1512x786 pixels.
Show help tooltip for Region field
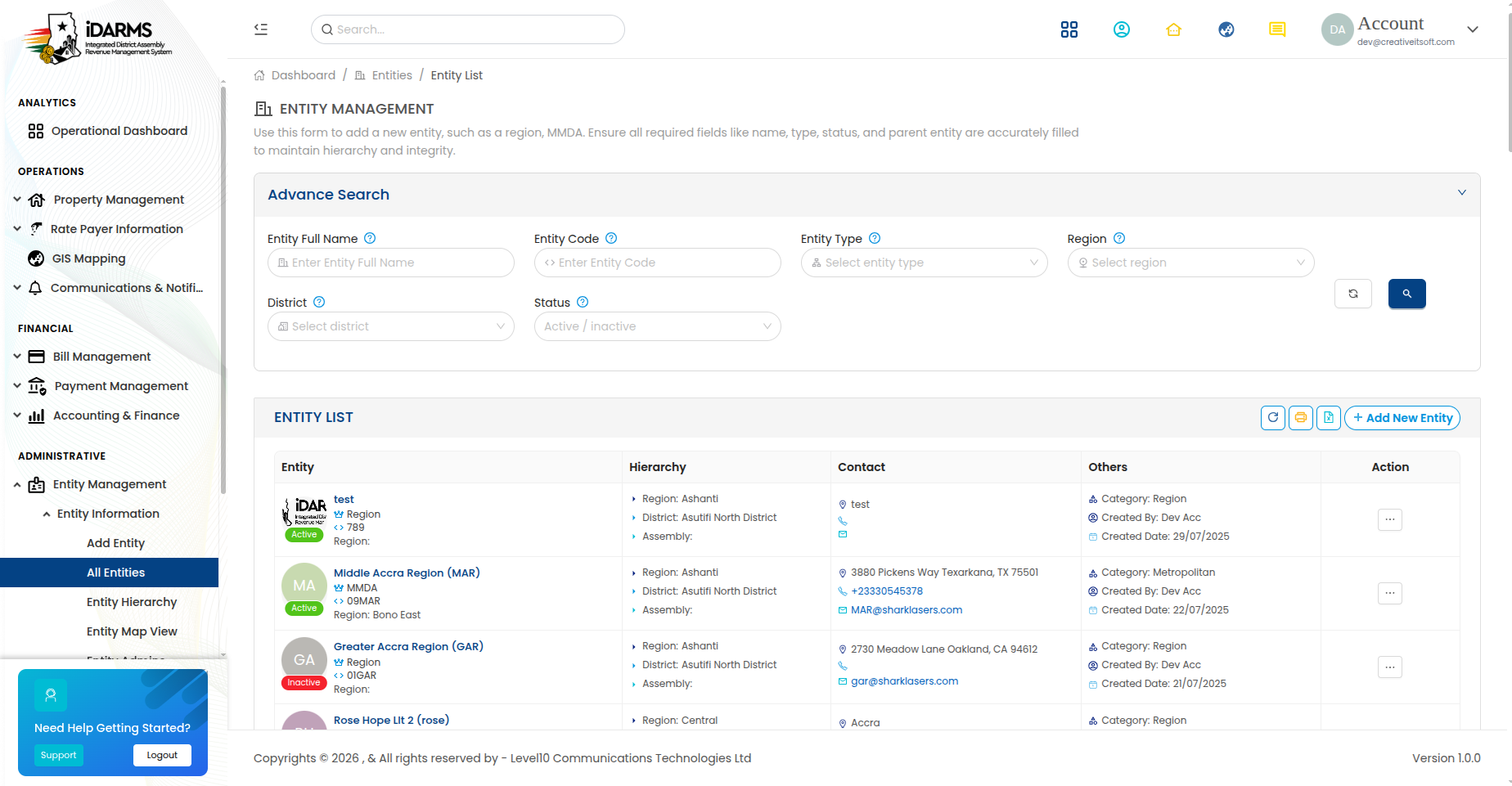click(1119, 238)
